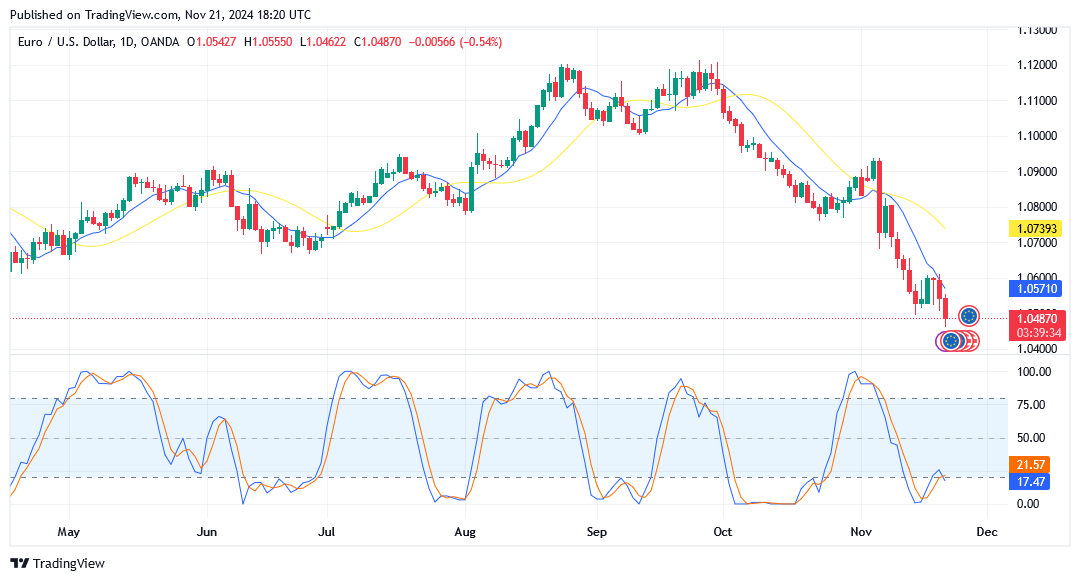Click the Nov label on the time axis
Image resolution: width=1080 pixels, height=581 pixels.
tap(861, 532)
